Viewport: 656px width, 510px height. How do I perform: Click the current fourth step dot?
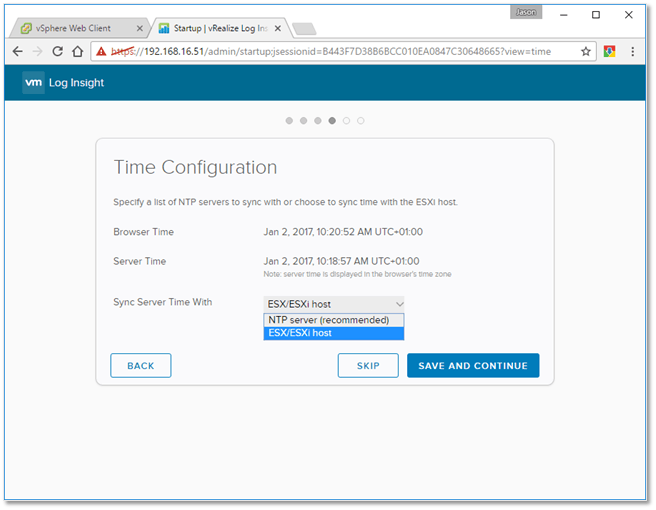(332, 120)
